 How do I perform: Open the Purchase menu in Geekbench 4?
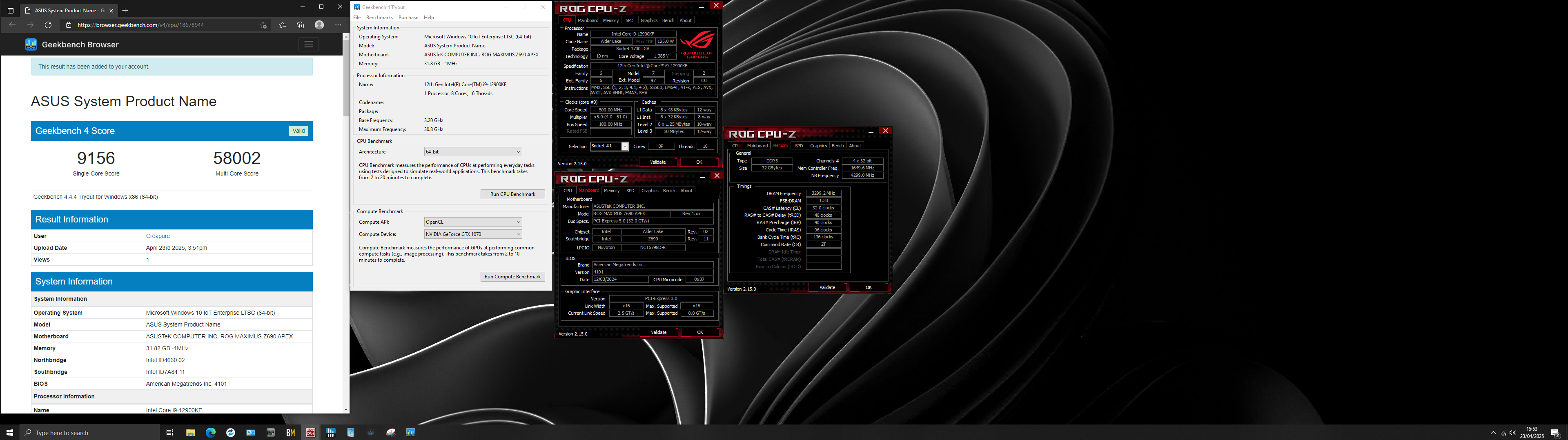point(408,18)
